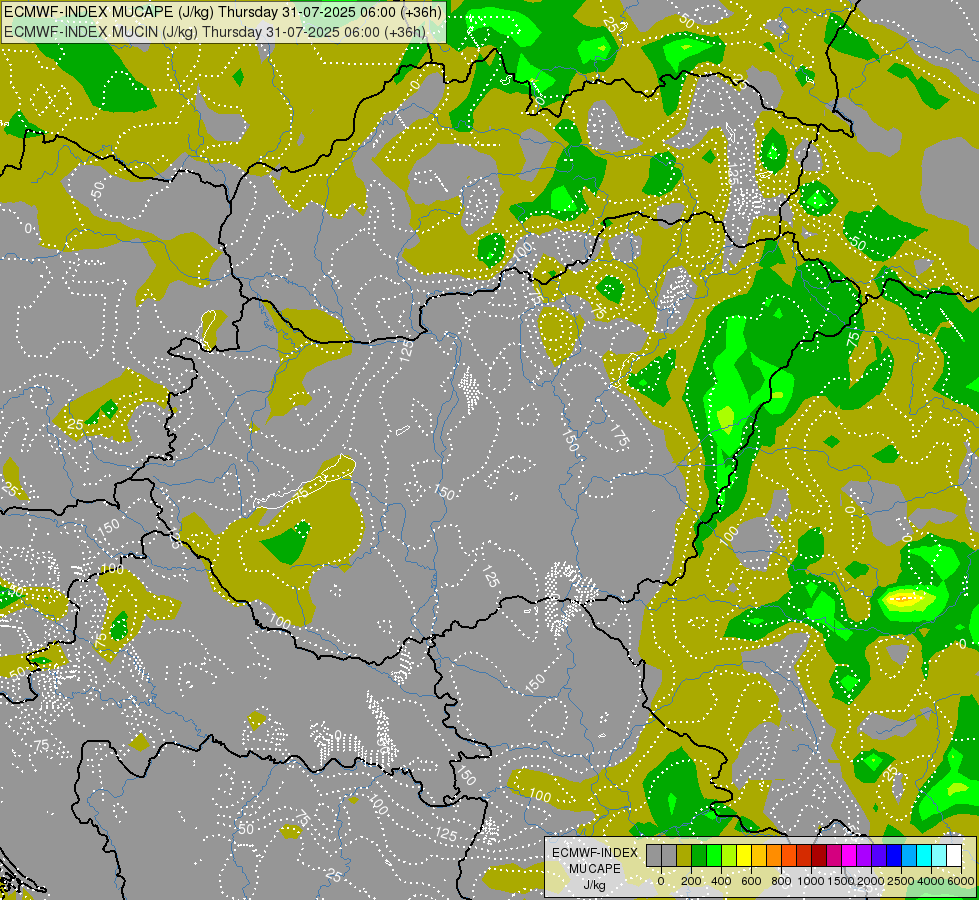Click the legend scale value 800

[781, 881]
